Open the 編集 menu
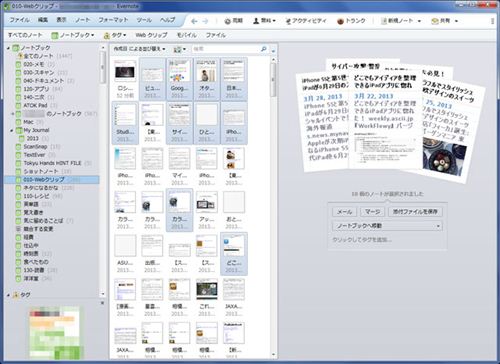This screenshot has height=364, width=500. 43,20
